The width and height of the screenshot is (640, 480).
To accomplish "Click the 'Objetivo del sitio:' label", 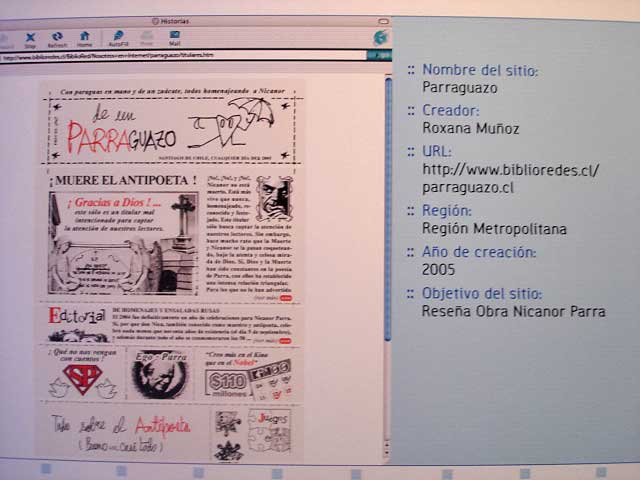I will (x=482, y=293).
